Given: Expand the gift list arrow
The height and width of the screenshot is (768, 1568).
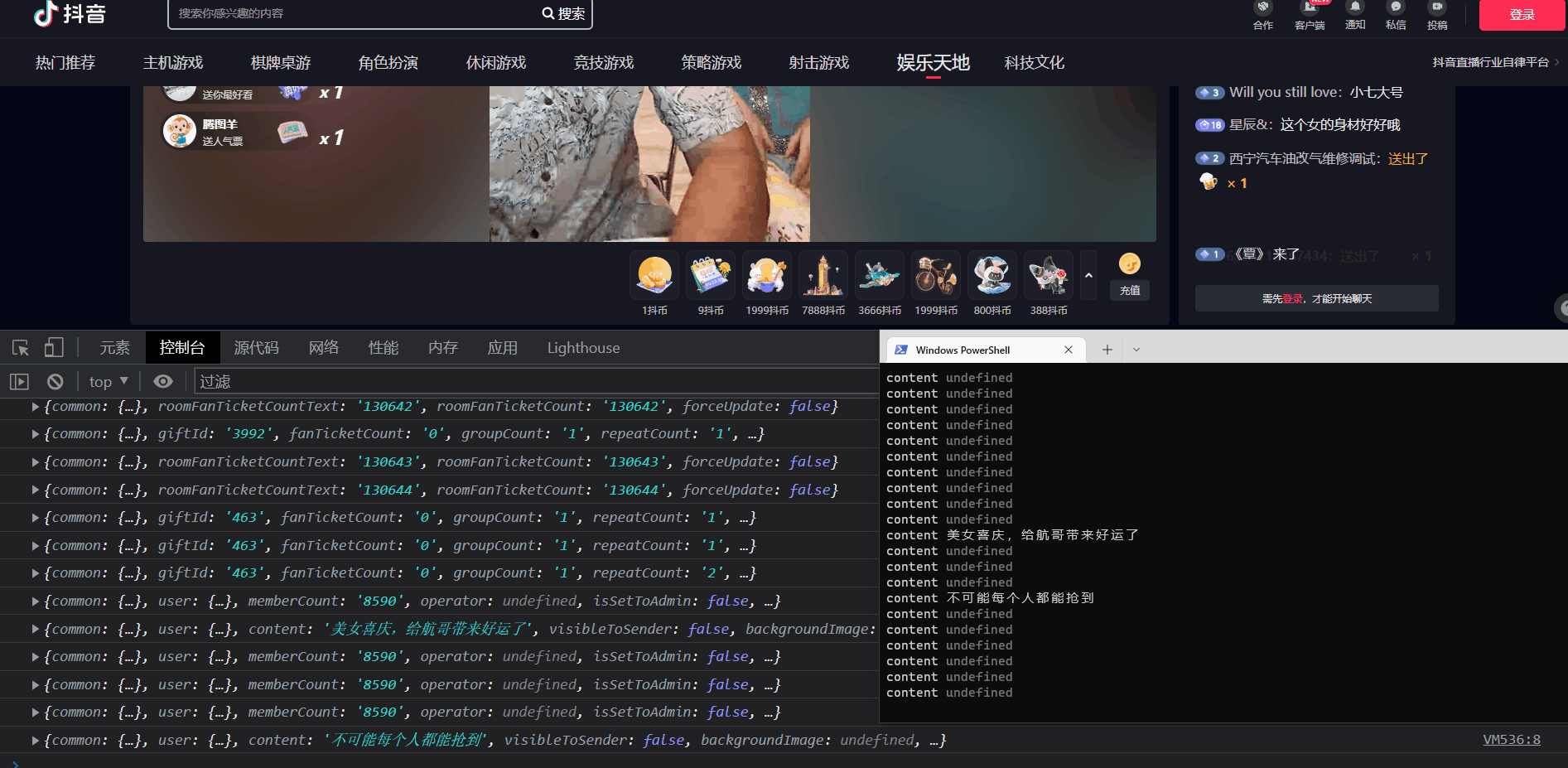Looking at the screenshot, I should click(1088, 275).
